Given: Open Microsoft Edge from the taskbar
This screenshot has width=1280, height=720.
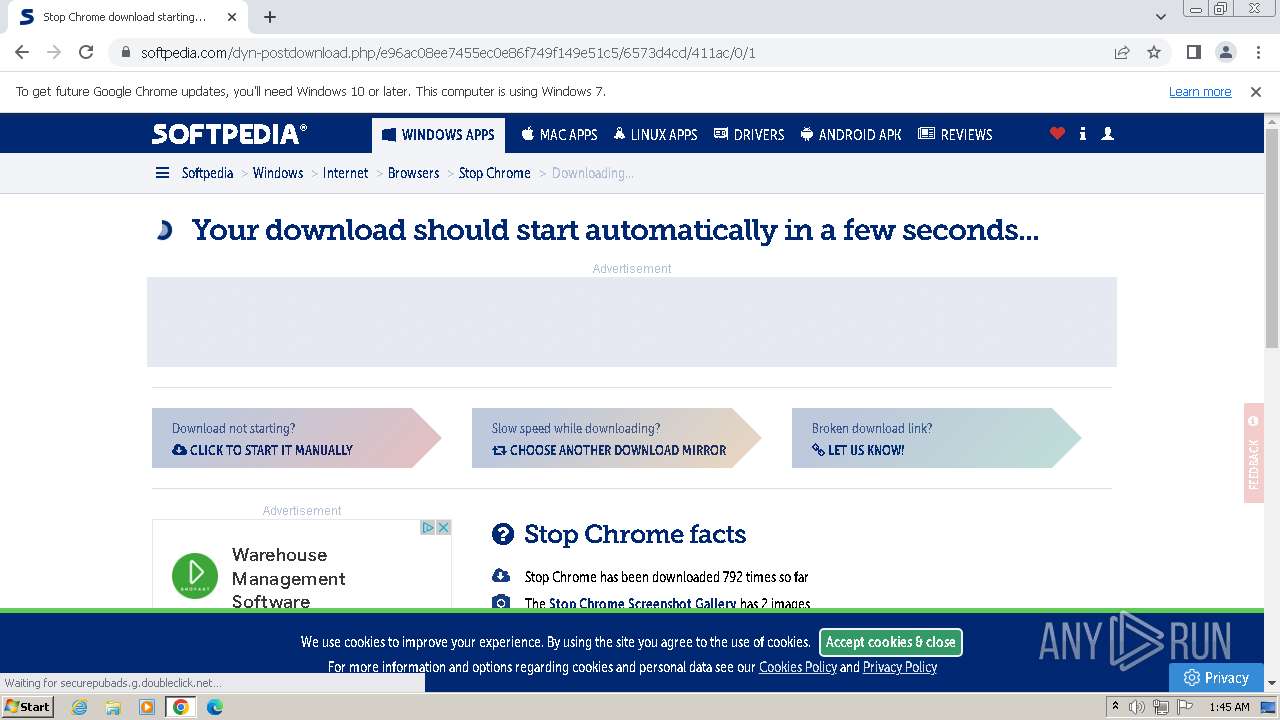Looking at the screenshot, I should pyautogui.click(x=214, y=707).
